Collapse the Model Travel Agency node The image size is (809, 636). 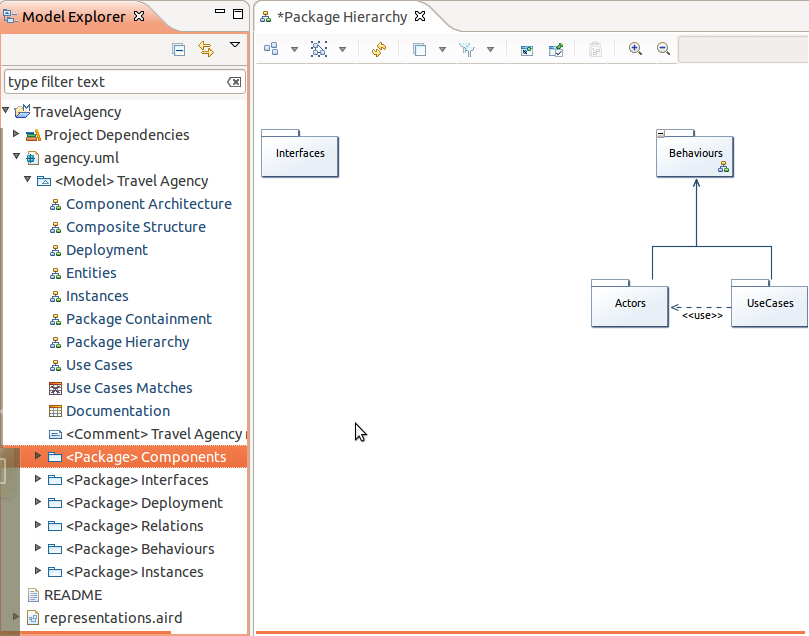[28, 179]
